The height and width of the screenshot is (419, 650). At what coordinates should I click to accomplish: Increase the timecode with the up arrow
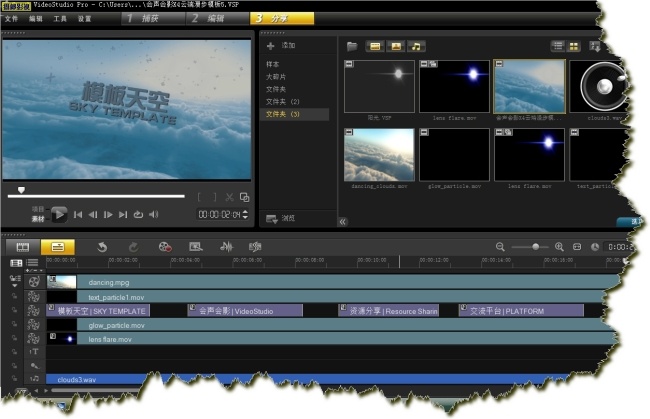245,212
